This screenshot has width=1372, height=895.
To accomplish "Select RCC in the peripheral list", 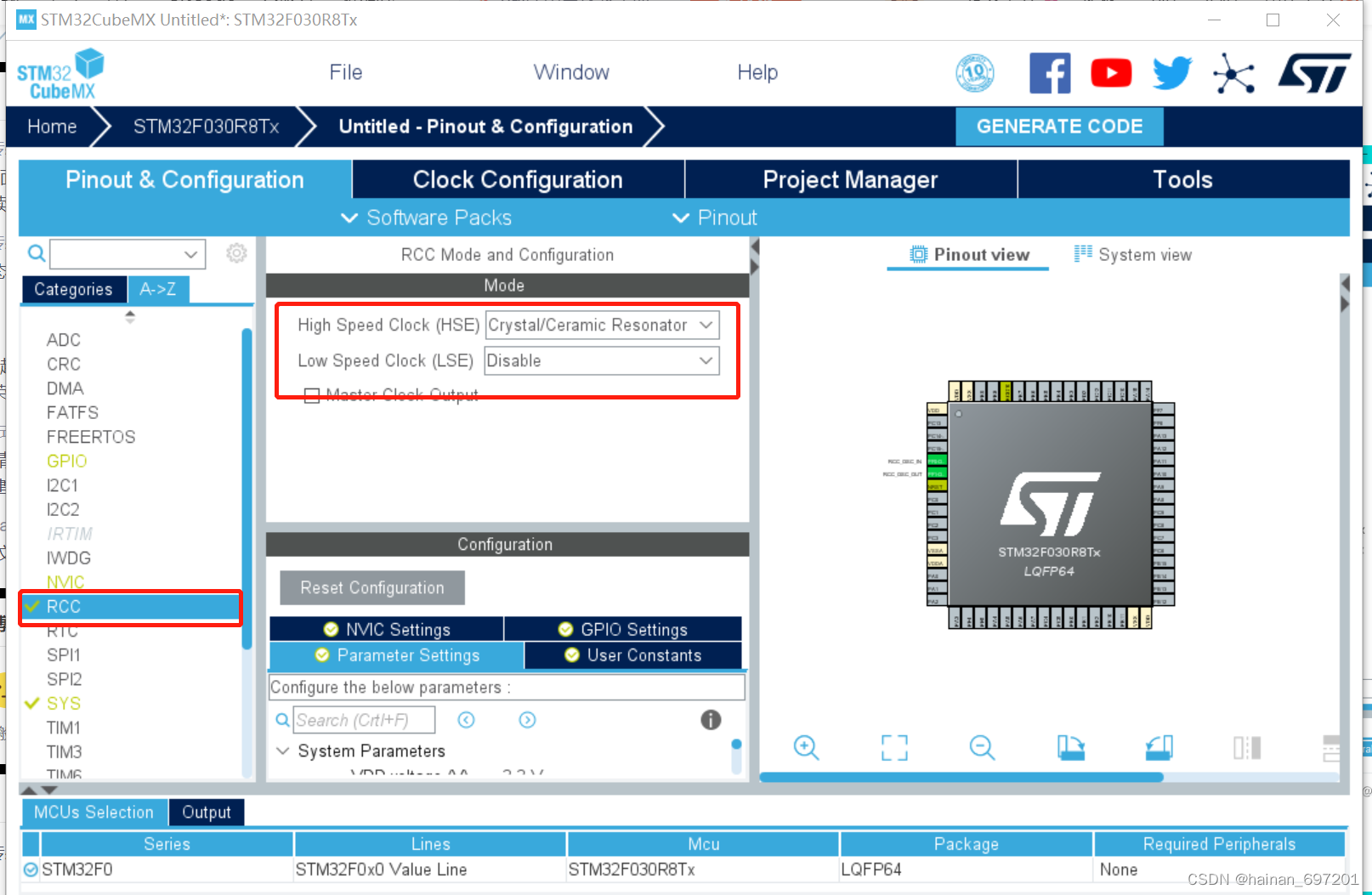I will 131,606.
